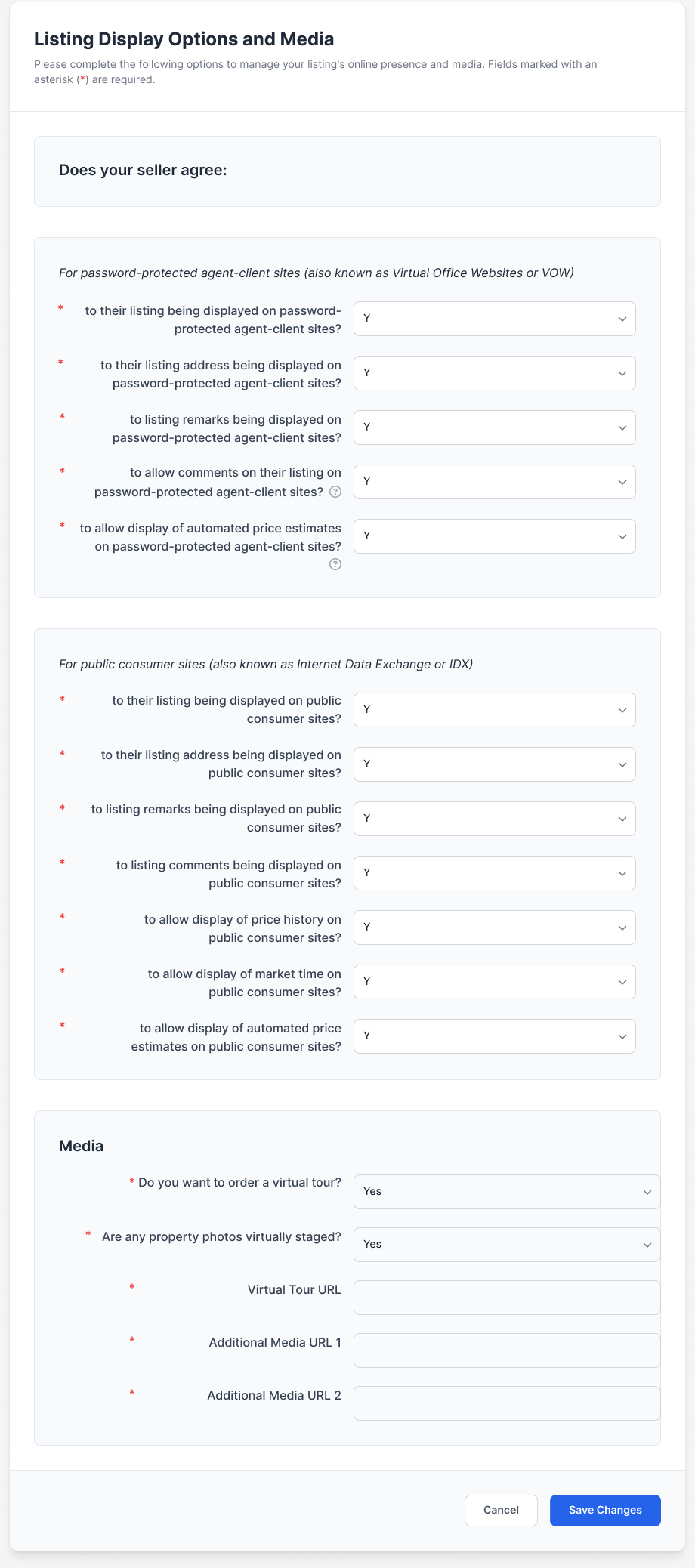This screenshot has width=695, height=1568.
Task: Expand market time on public sites dropdown
Action: point(494,982)
